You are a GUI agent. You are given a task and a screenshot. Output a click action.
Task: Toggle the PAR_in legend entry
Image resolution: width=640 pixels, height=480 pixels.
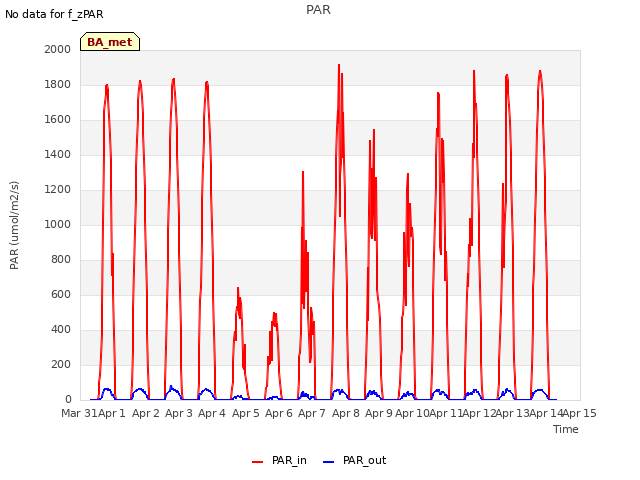coord(279,460)
